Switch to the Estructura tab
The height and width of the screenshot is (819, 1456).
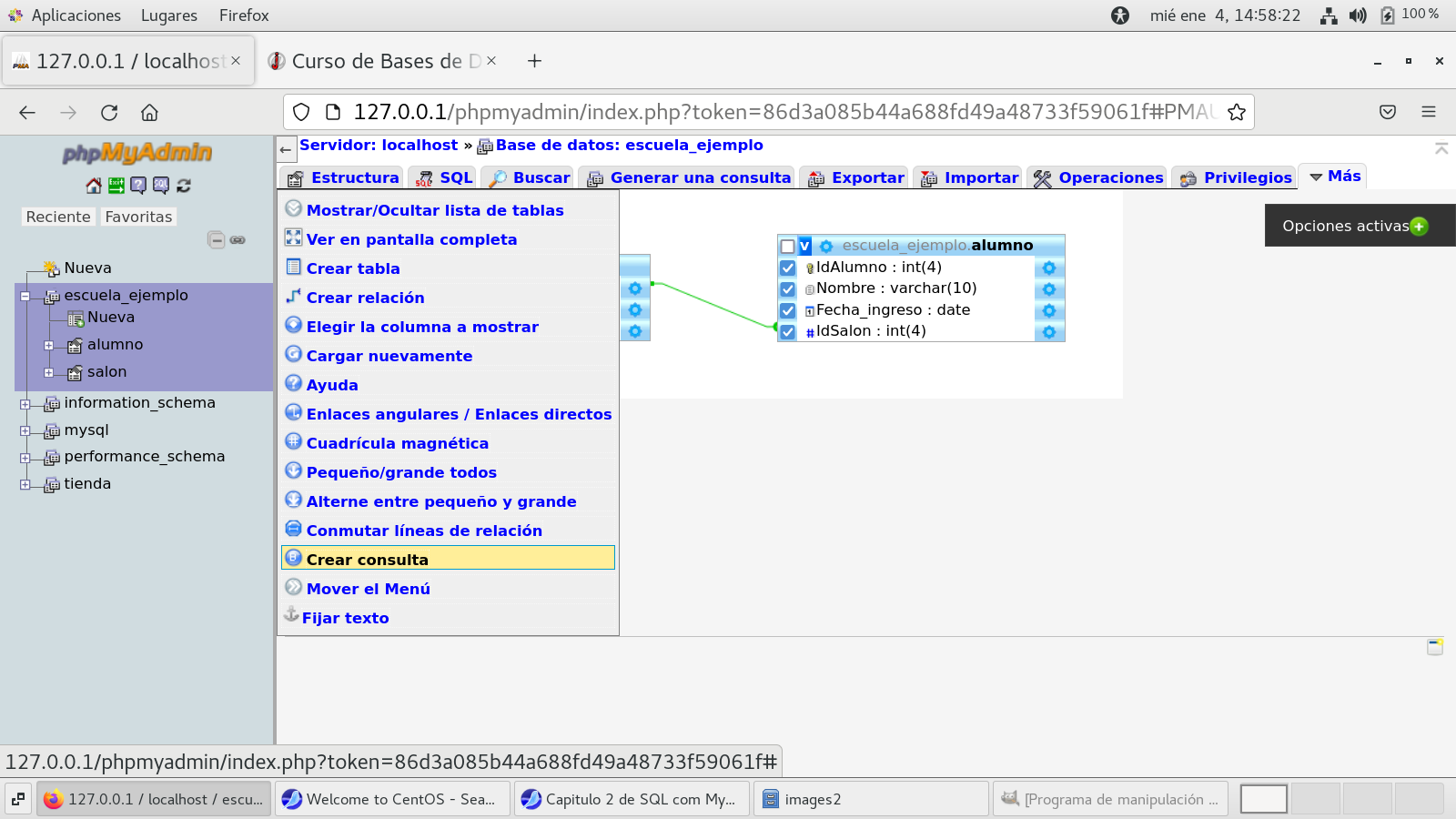pyautogui.click(x=344, y=177)
